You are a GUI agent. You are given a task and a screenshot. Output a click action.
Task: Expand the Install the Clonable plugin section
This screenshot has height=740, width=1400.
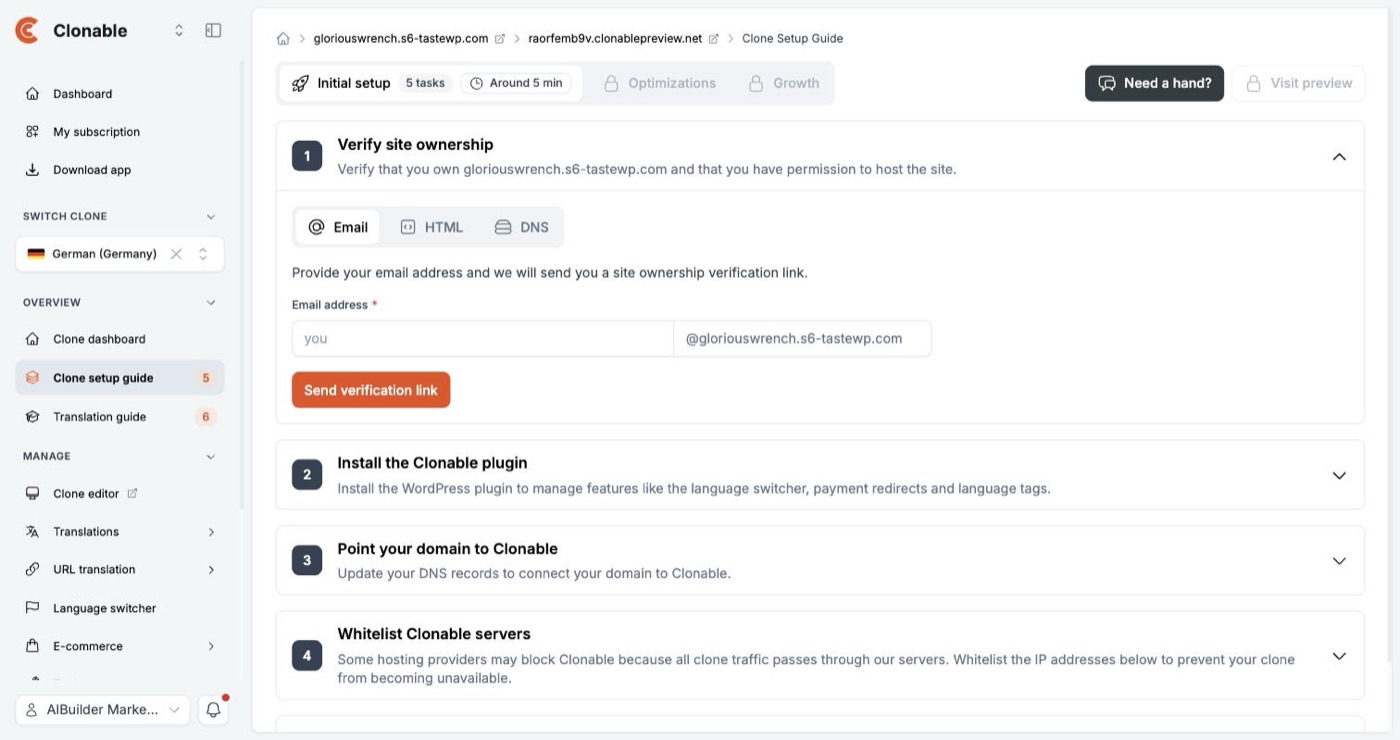(x=1339, y=476)
